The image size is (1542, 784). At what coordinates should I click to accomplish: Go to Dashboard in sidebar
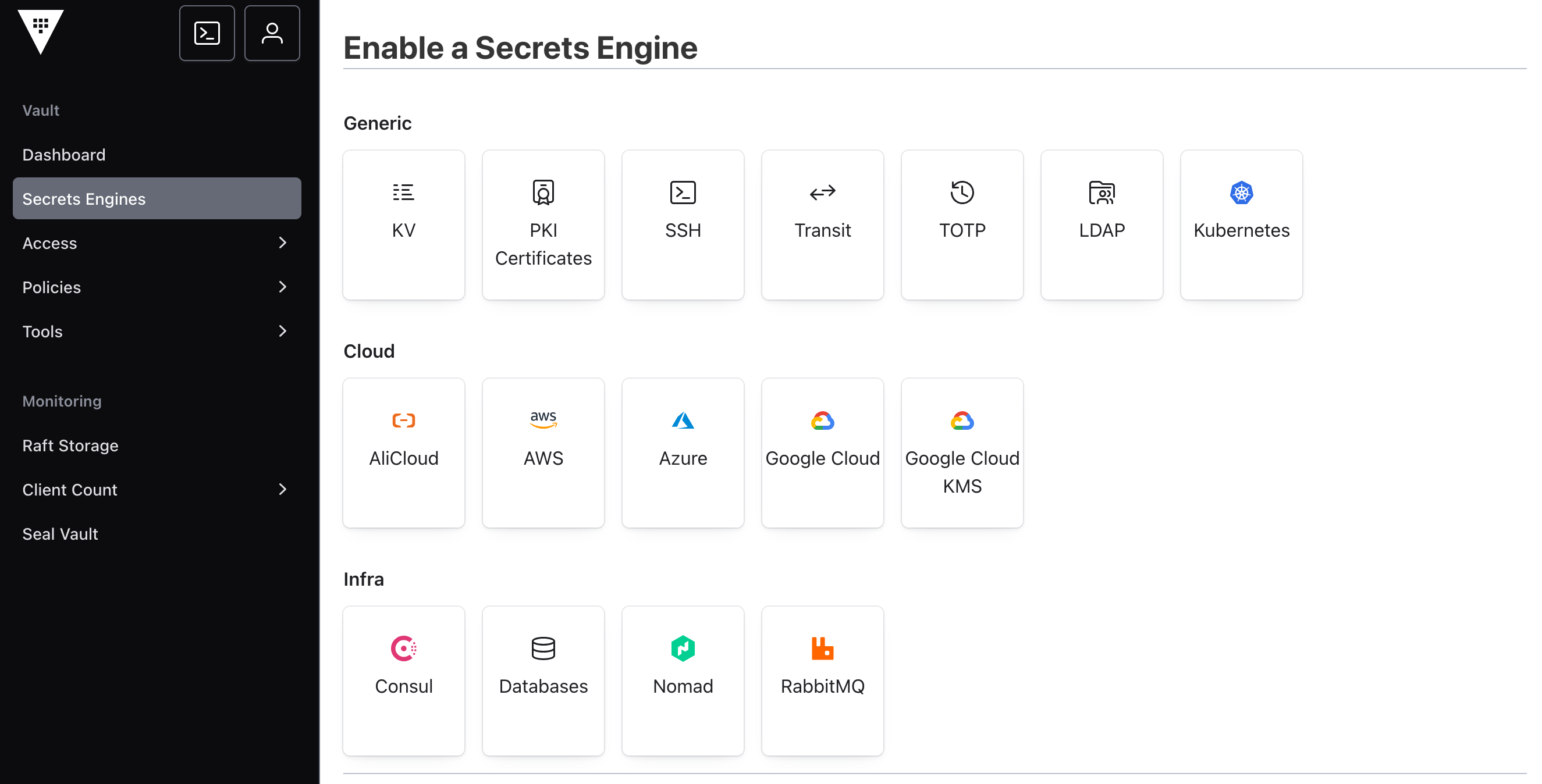point(64,154)
